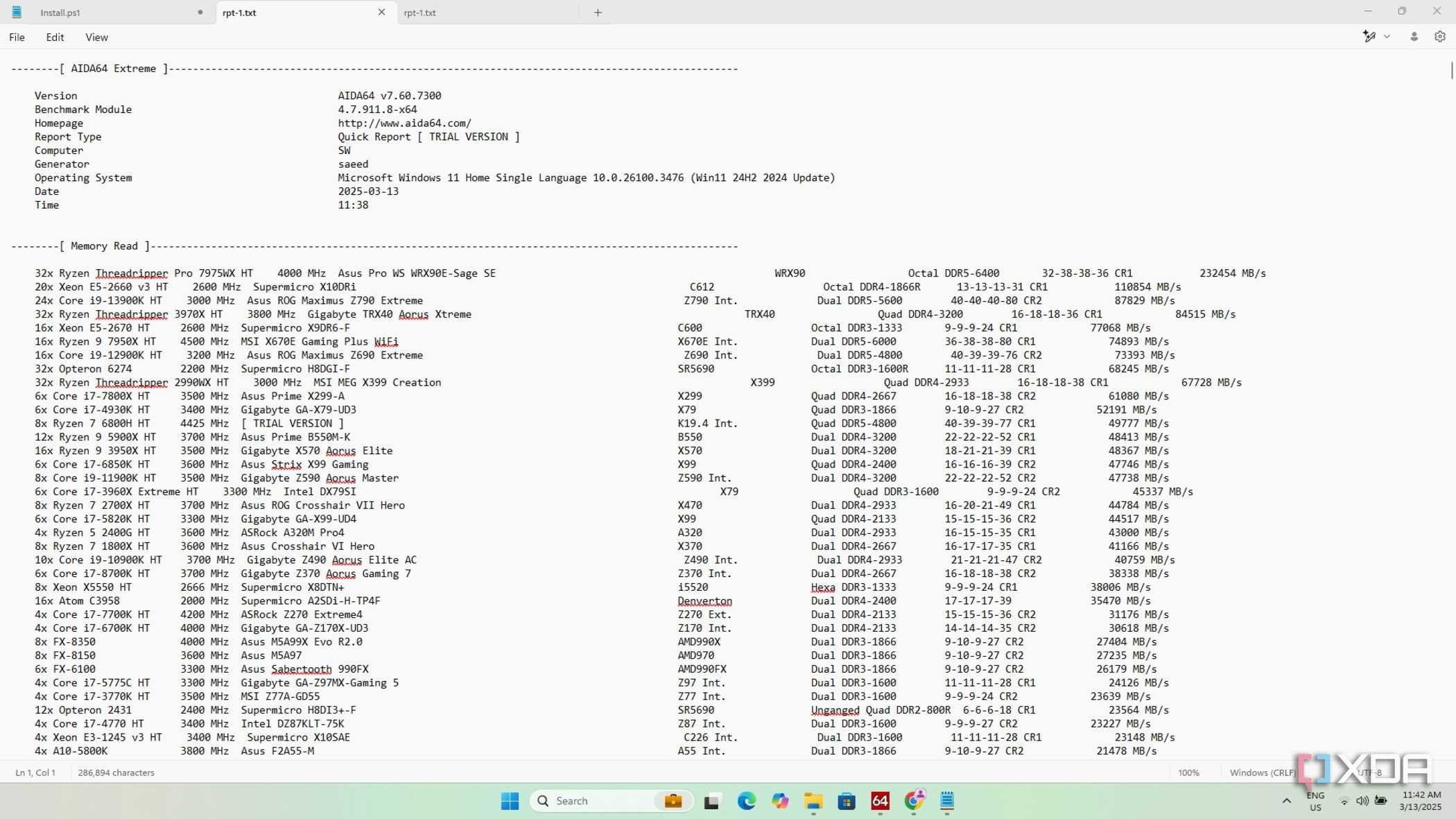
Task: Click the 232454 MB/s Threadripper Pro result
Action: pyautogui.click(x=1233, y=273)
